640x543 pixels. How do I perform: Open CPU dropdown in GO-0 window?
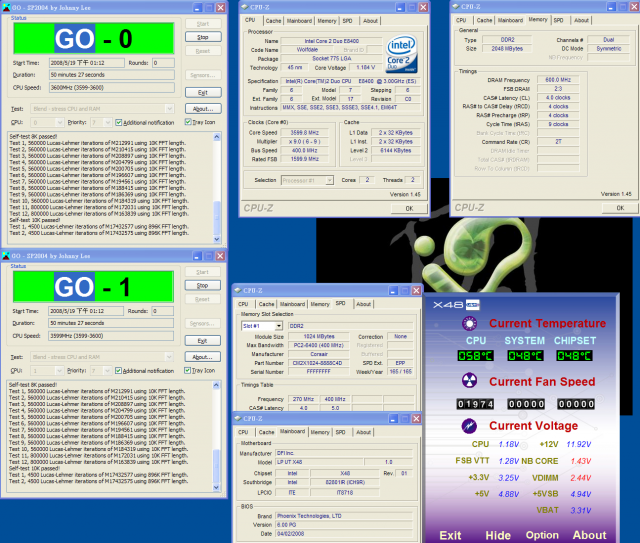click(60, 122)
